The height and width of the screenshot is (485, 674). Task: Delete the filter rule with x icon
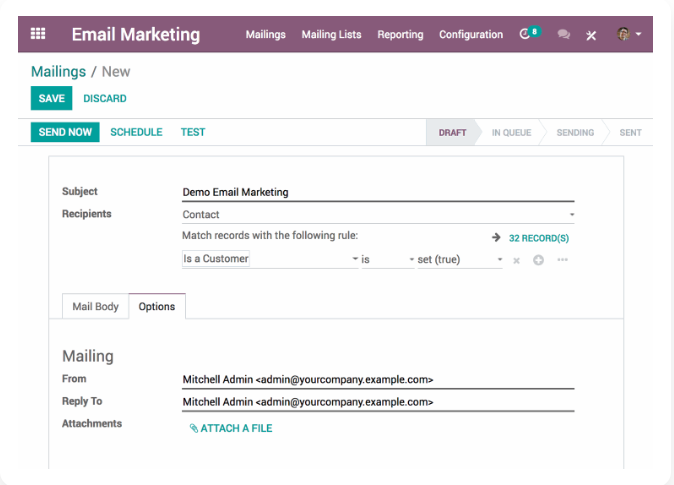tap(517, 260)
